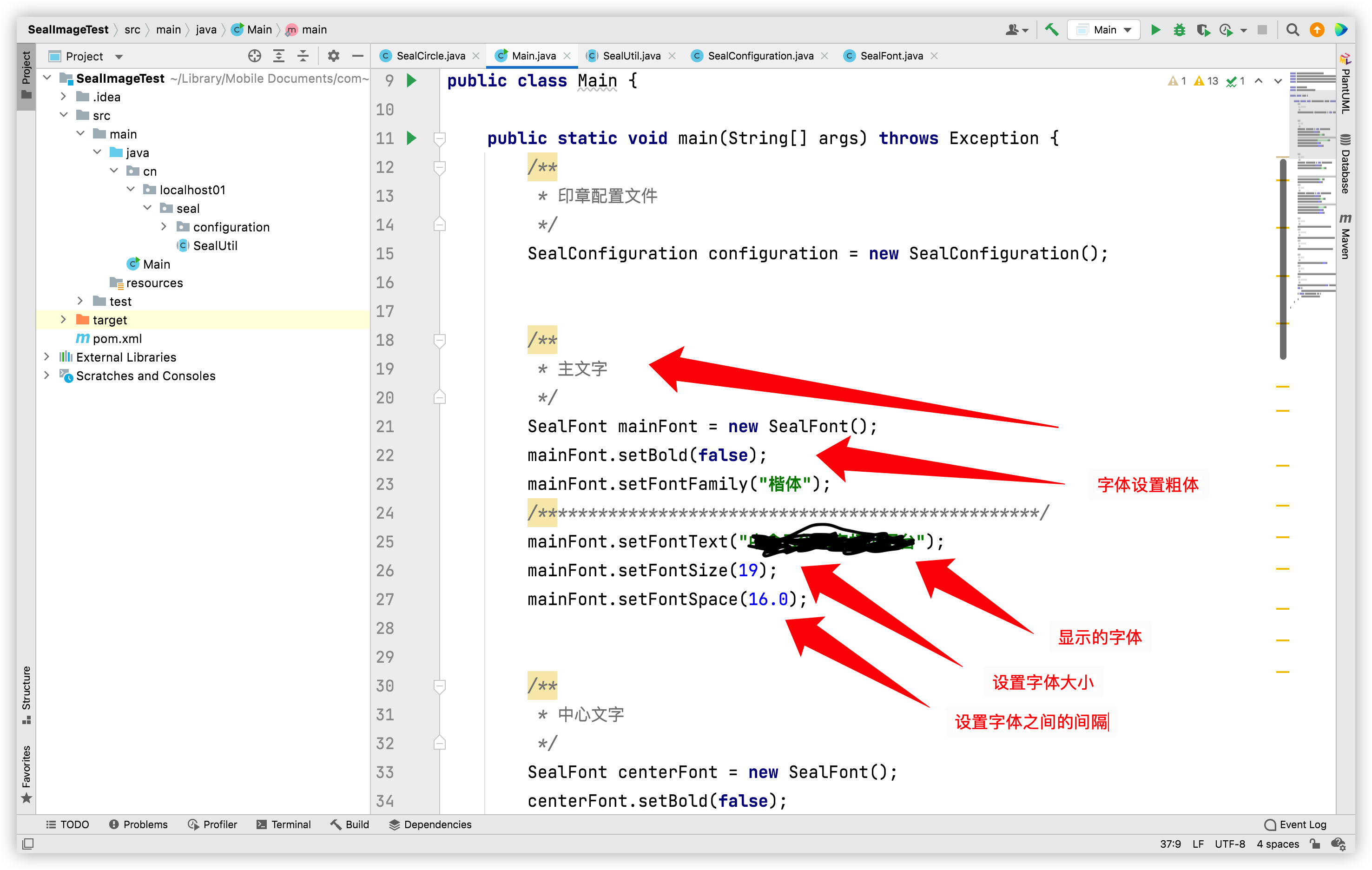This screenshot has width=1372, height=870.
Task: Fold the 主文字 comment at line 18
Action: (439, 340)
